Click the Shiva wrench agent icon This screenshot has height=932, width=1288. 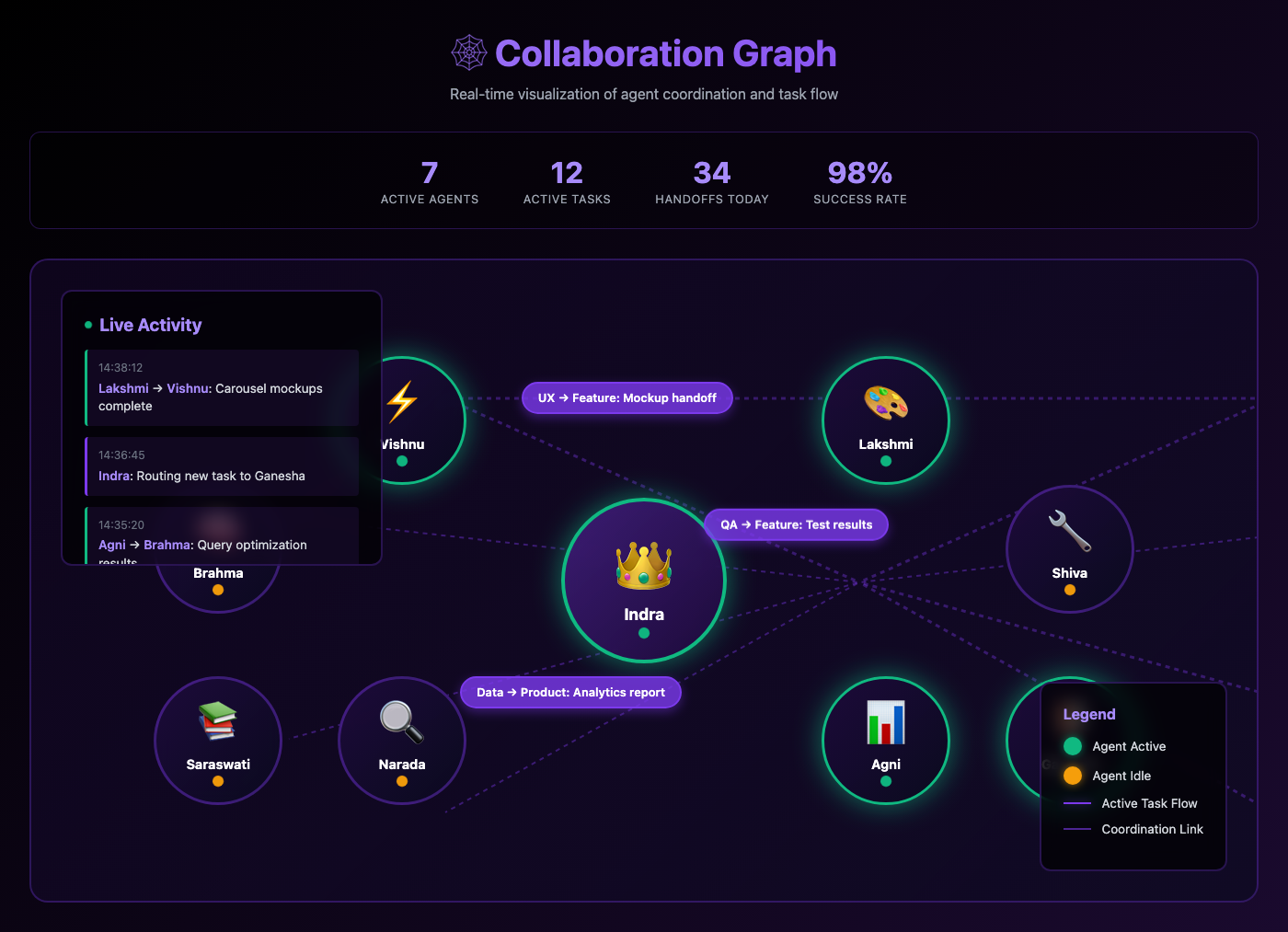pos(1069,531)
